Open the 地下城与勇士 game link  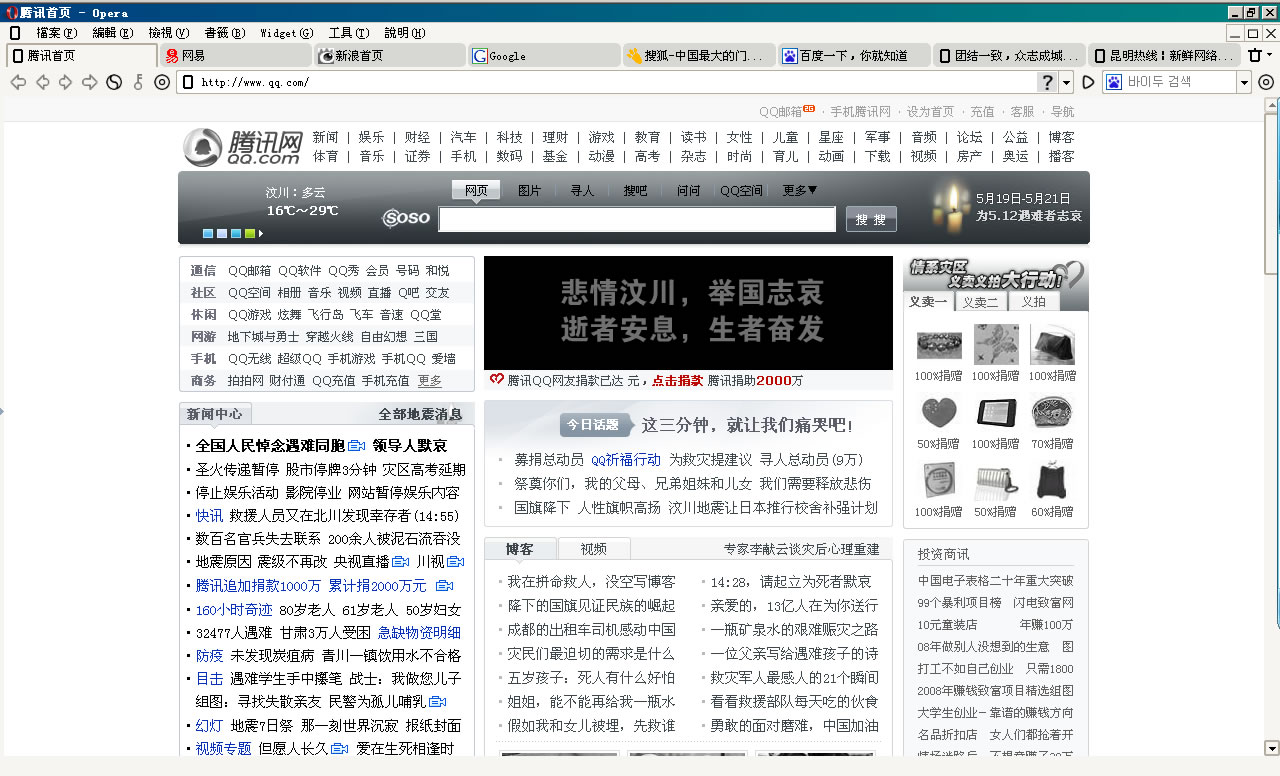pyautogui.click(x=263, y=336)
